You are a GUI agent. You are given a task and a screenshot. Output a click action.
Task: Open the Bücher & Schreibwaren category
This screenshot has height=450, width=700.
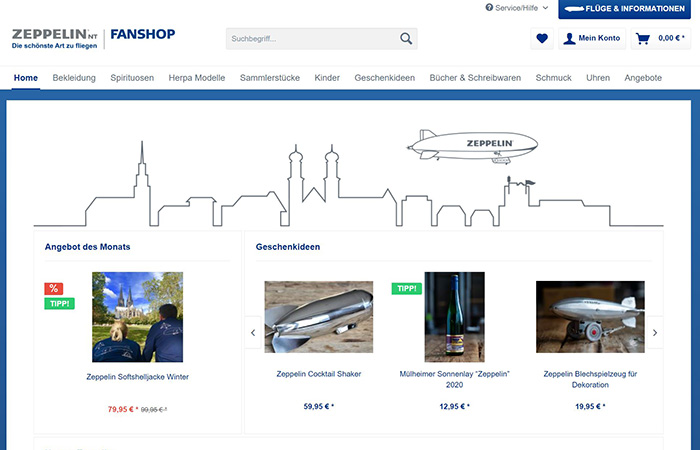pyautogui.click(x=475, y=78)
